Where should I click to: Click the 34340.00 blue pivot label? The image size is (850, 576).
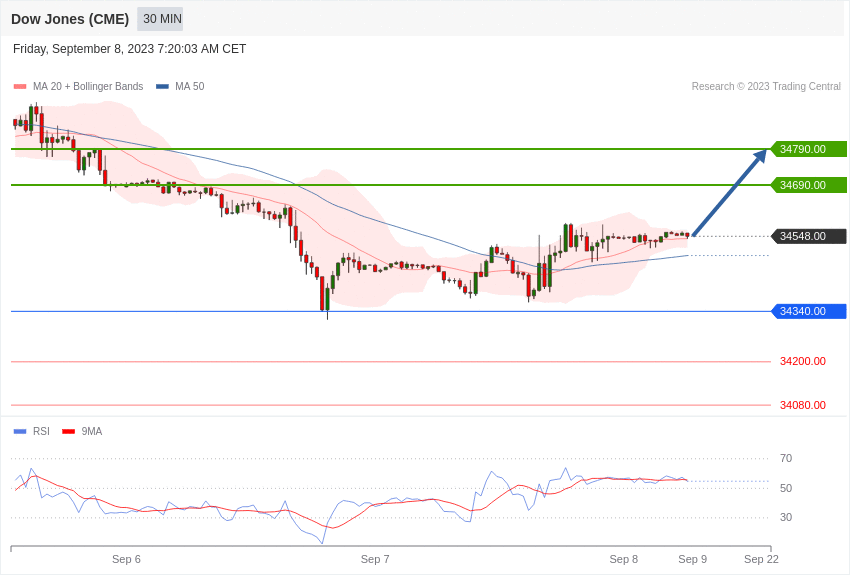808,312
